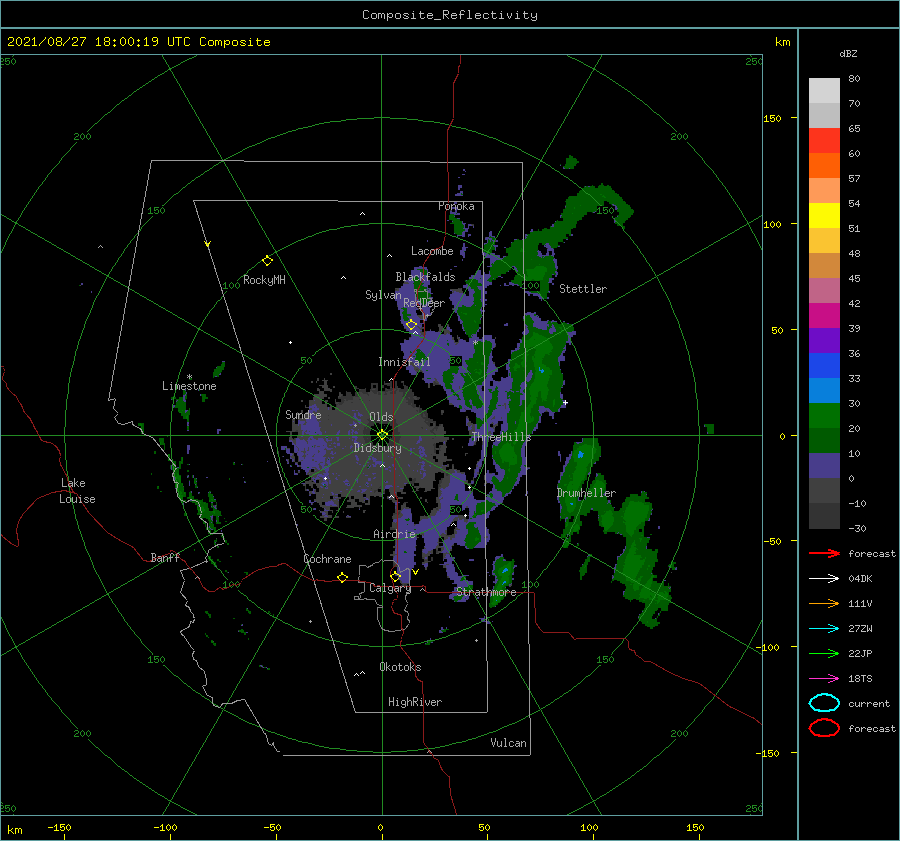Select the slate 0-10 dBZ color swatch
Image resolution: width=900 pixels, height=841 pixels.
point(824,466)
